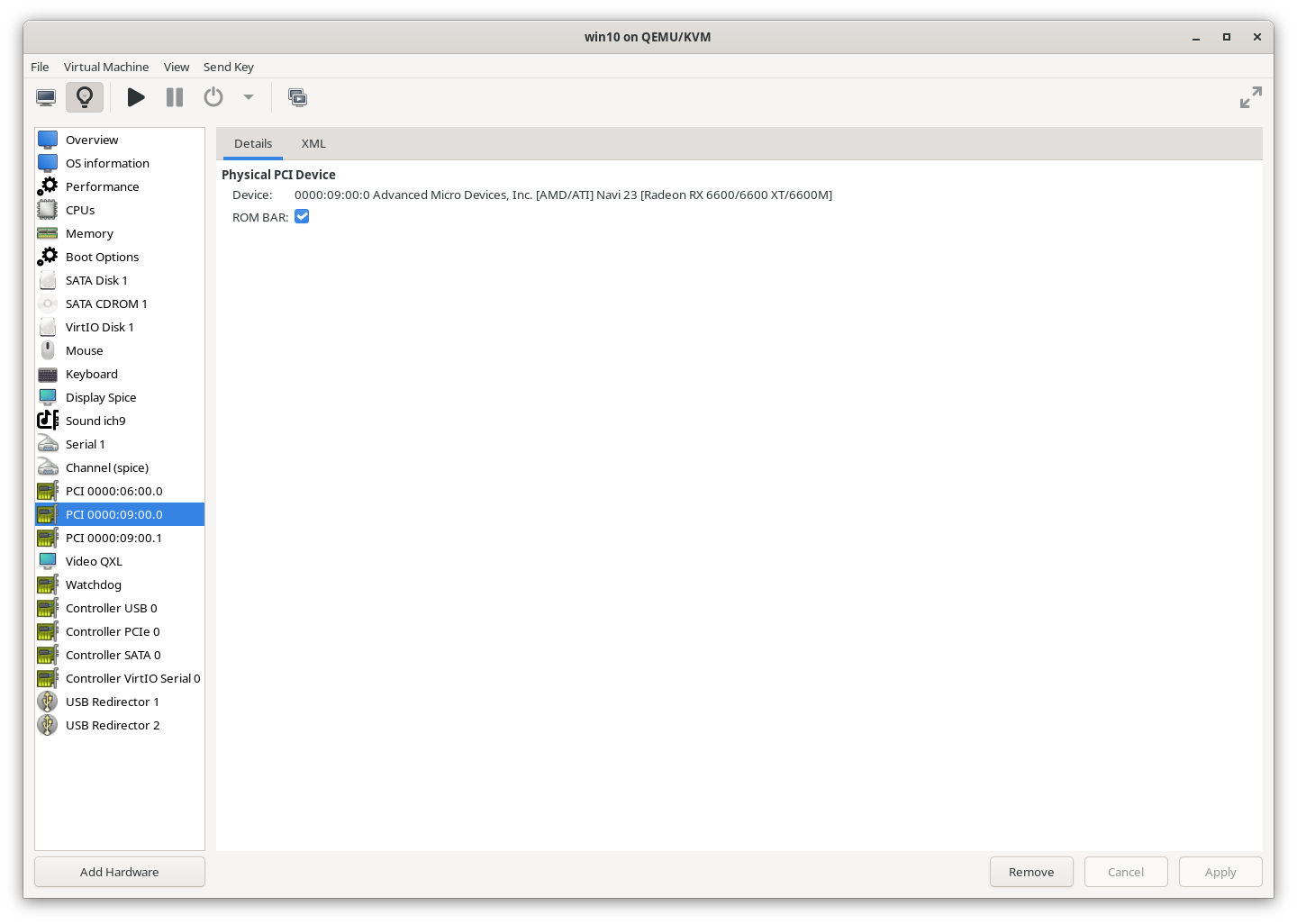Click the Remove button
Viewport: 1297px width, 924px height.
pos(1031,872)
